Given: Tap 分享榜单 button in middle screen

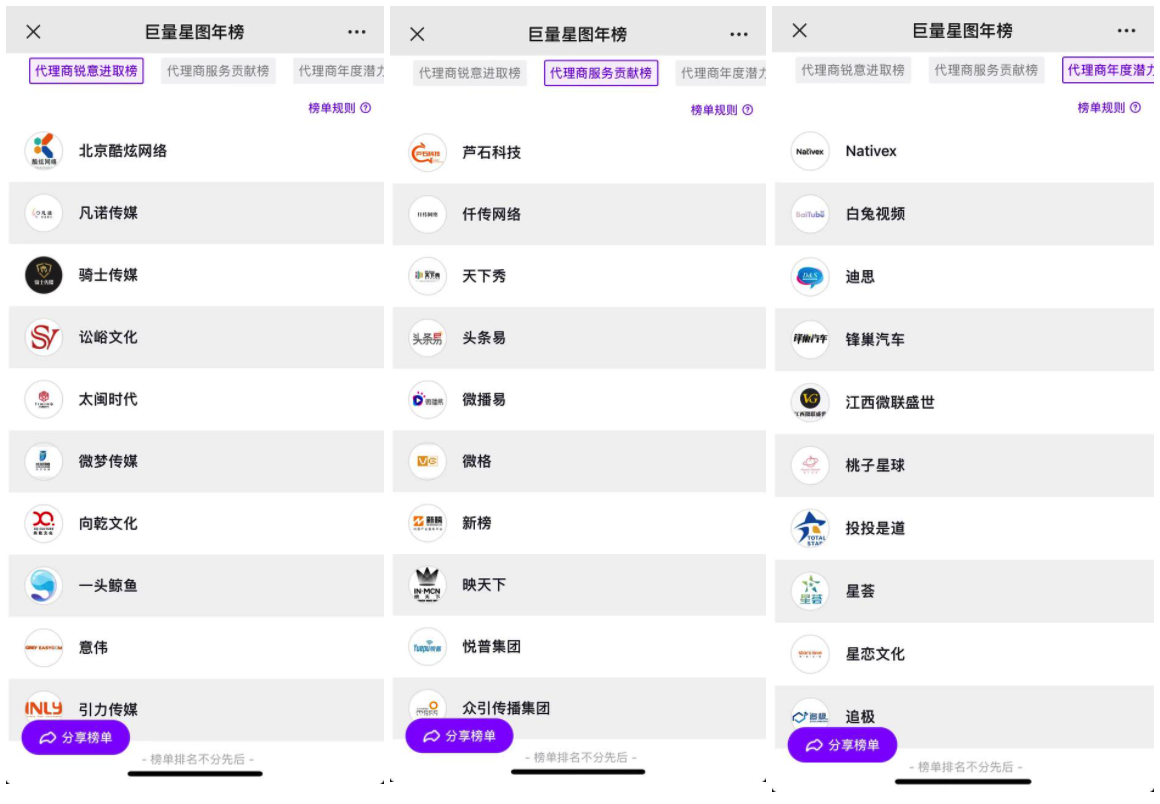Looking at the screenshot, I should tap(459, 736).
